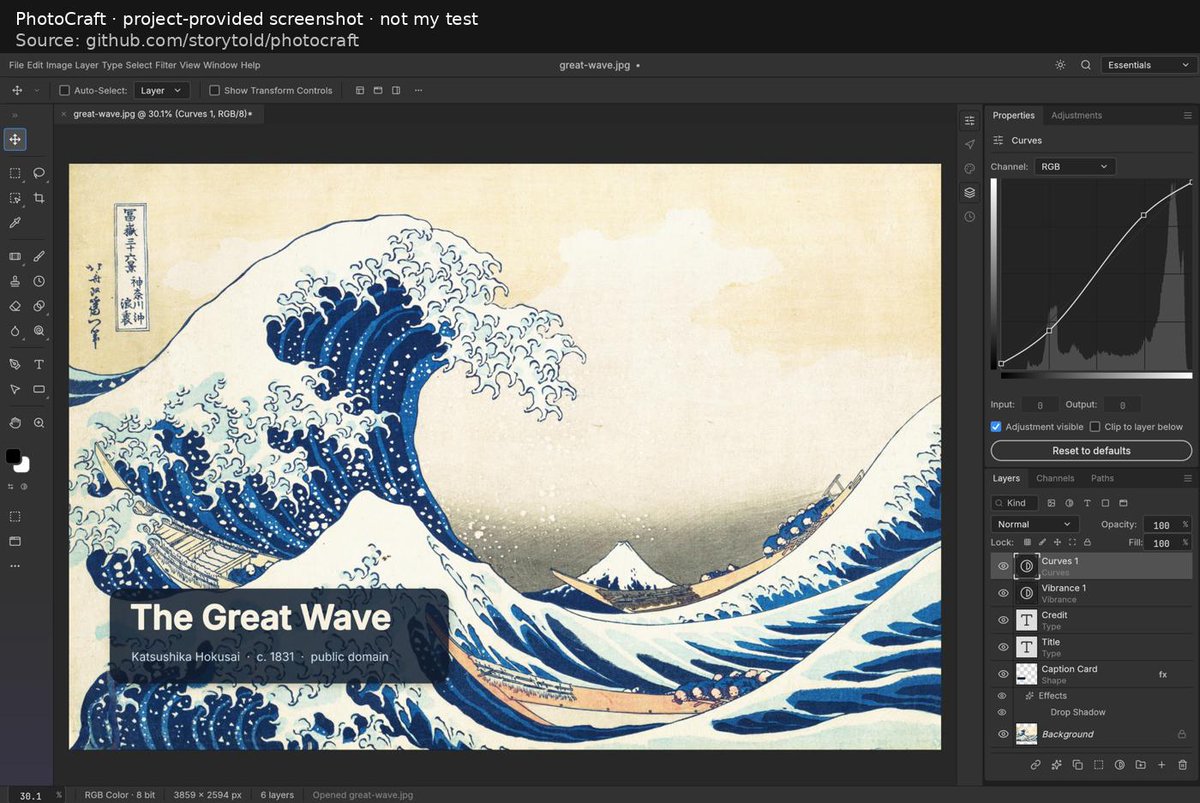Toggle the light/dark theme sun icon
The width and height of the screenshot is (1200, 803).
coord(1060,65)
